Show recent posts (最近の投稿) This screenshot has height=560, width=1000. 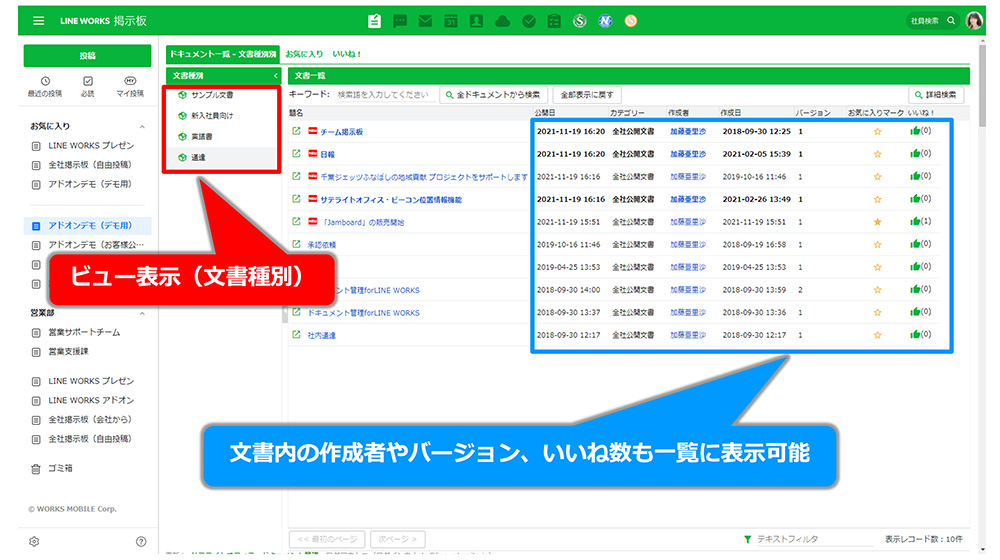pos(45,87)
